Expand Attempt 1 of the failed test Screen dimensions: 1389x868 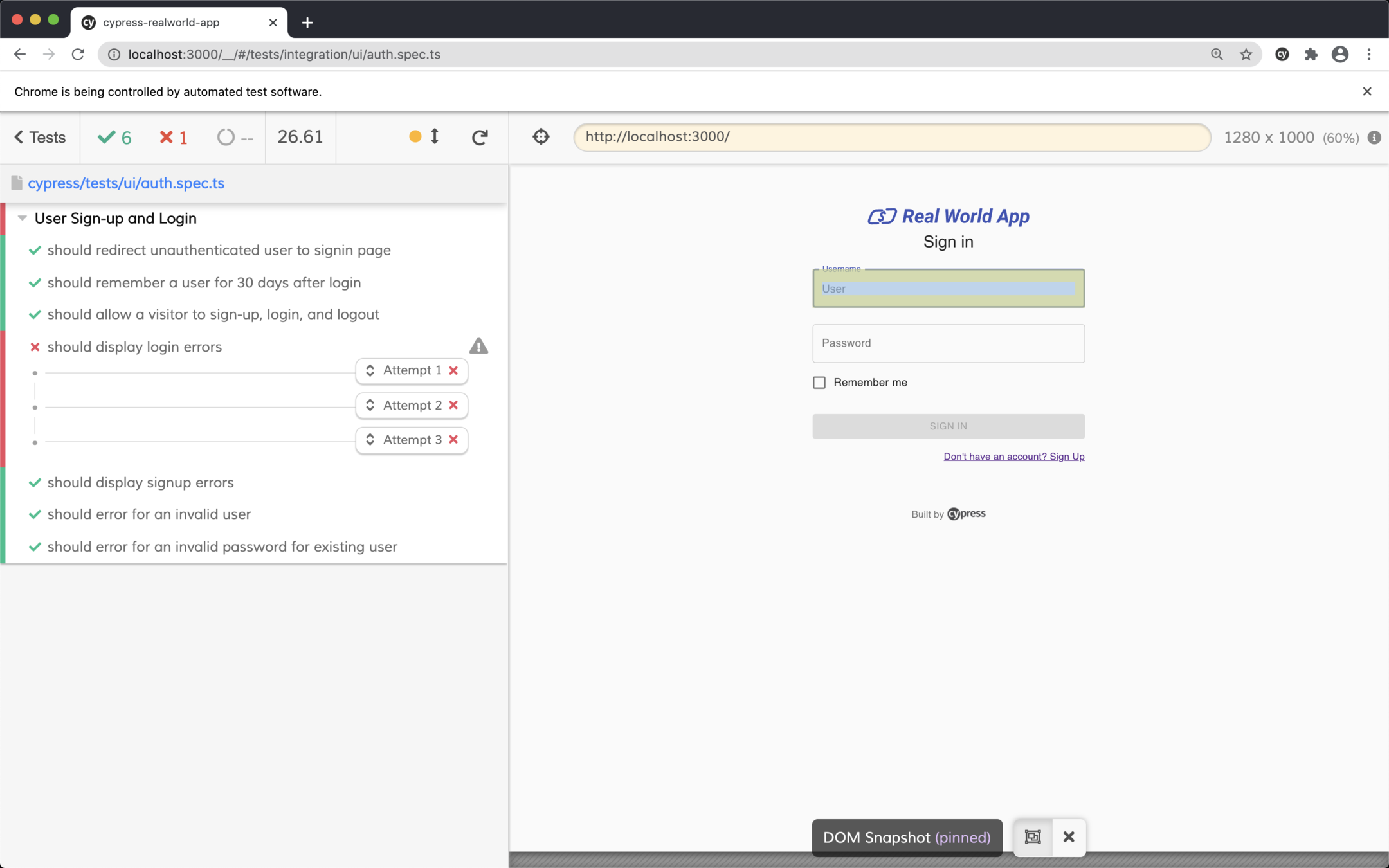coord(412,370)
